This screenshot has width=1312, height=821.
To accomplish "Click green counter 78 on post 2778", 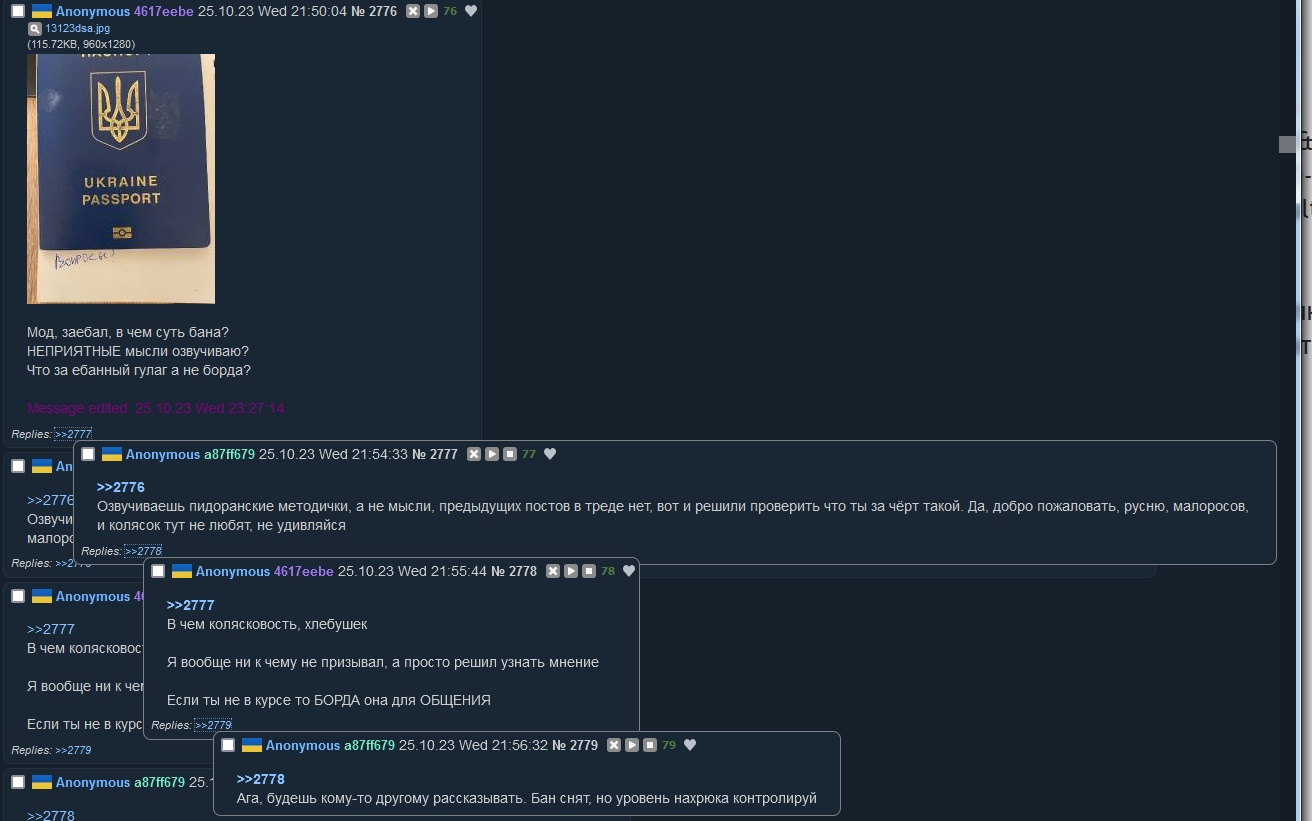I will (608, 571).
